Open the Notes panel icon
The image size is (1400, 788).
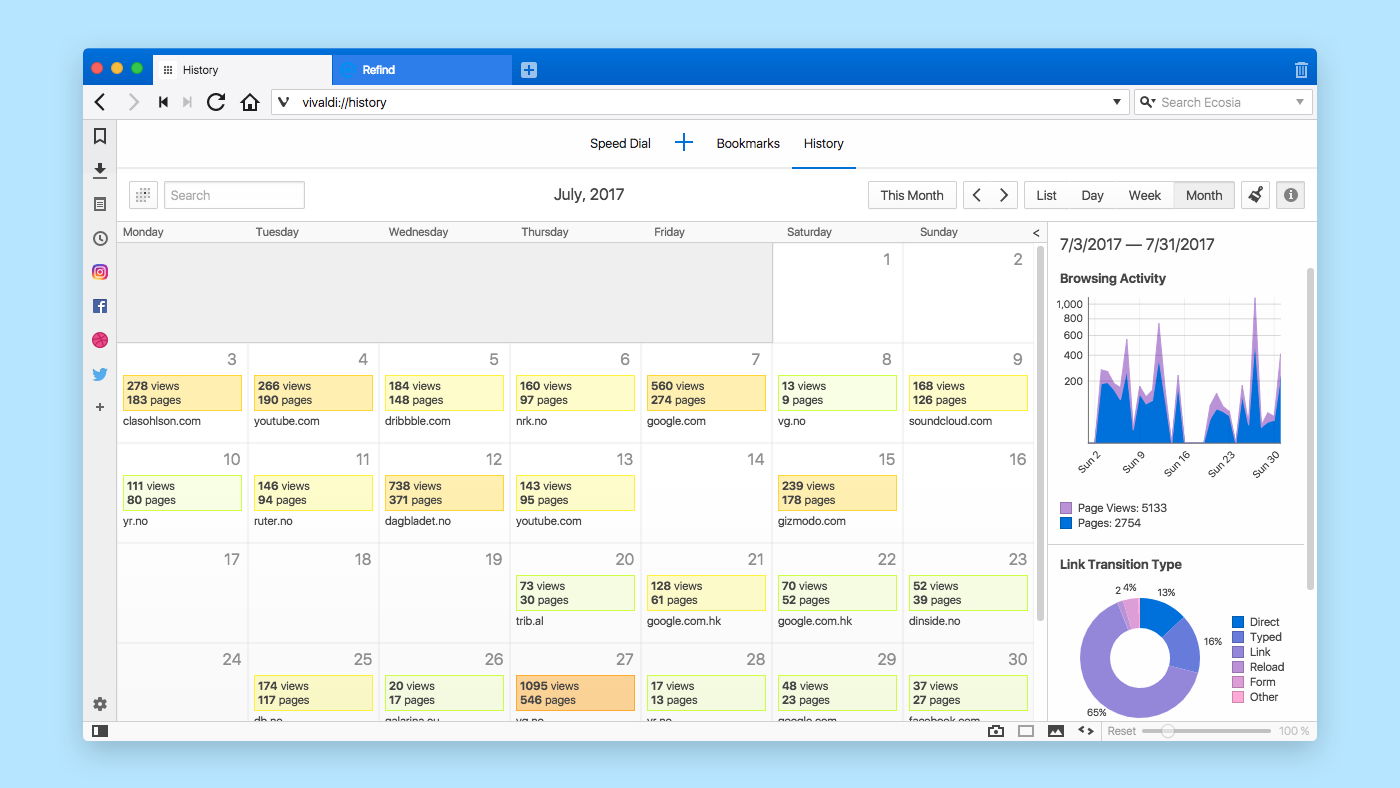coord(100,204)
